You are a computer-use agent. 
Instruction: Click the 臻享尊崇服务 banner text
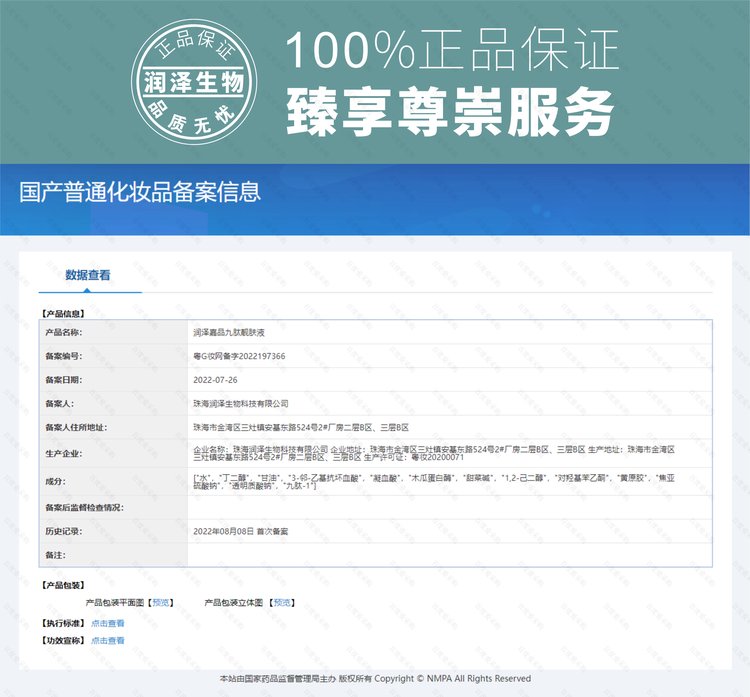[x=450, y=111]
